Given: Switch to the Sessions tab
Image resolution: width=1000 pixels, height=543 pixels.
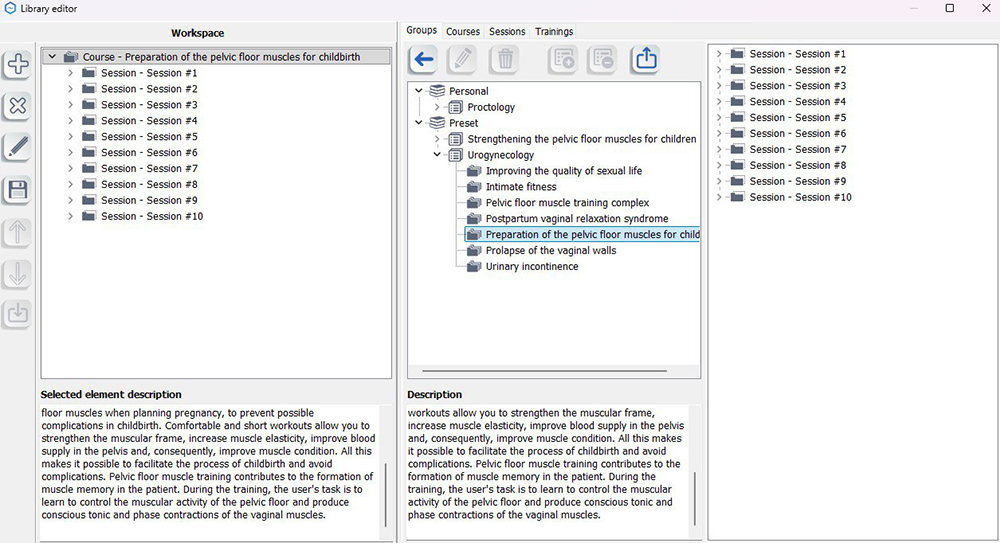Looking at the screenshot, I should 507,32.
